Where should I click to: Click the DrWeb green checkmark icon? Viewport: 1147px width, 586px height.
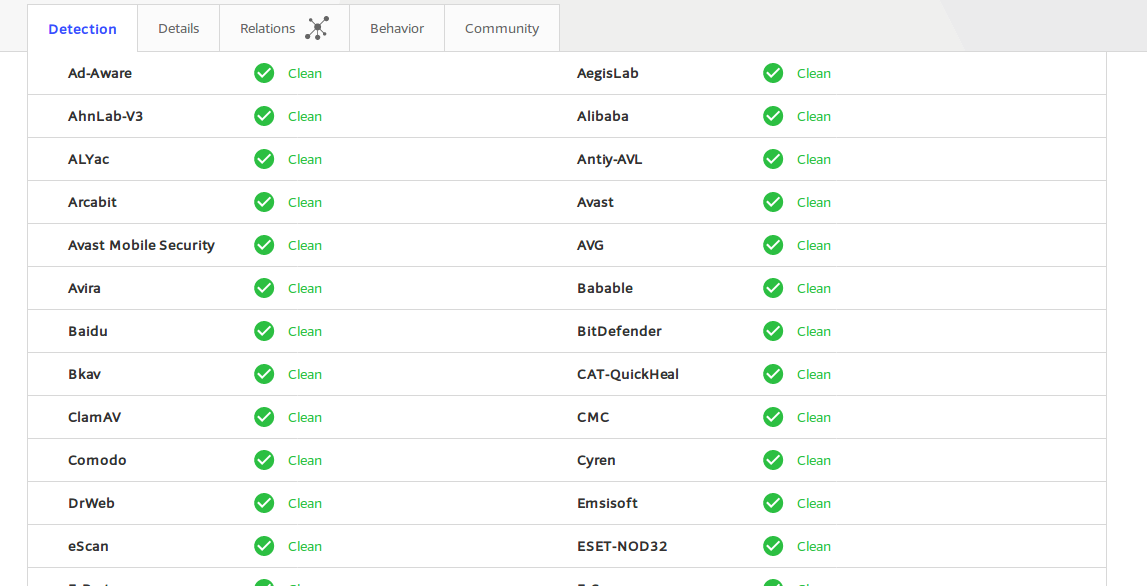tap(264, 503)
